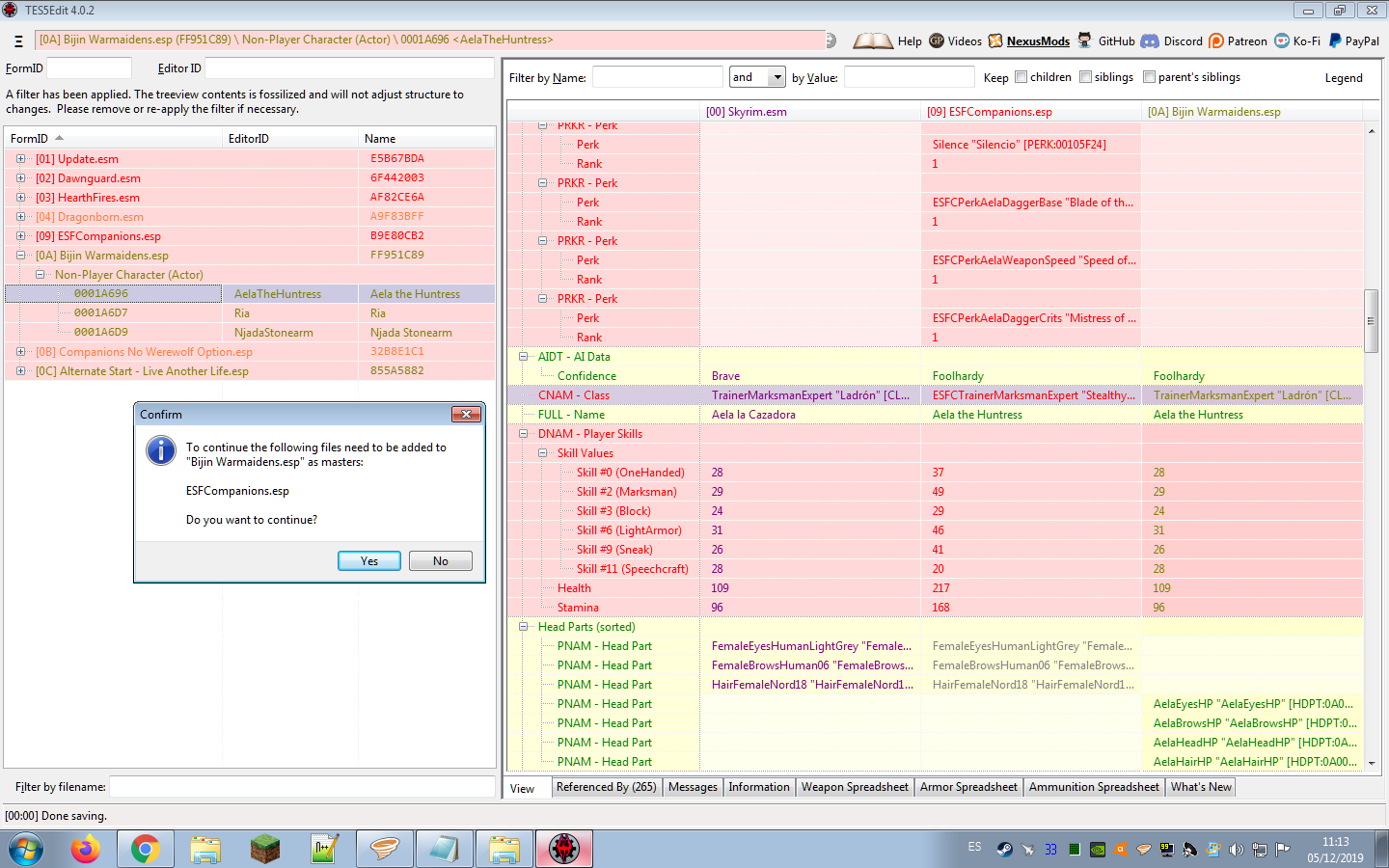1389x868 pixels.
Task: Select the NjadaStonearm record row
Action: [250, 333]
